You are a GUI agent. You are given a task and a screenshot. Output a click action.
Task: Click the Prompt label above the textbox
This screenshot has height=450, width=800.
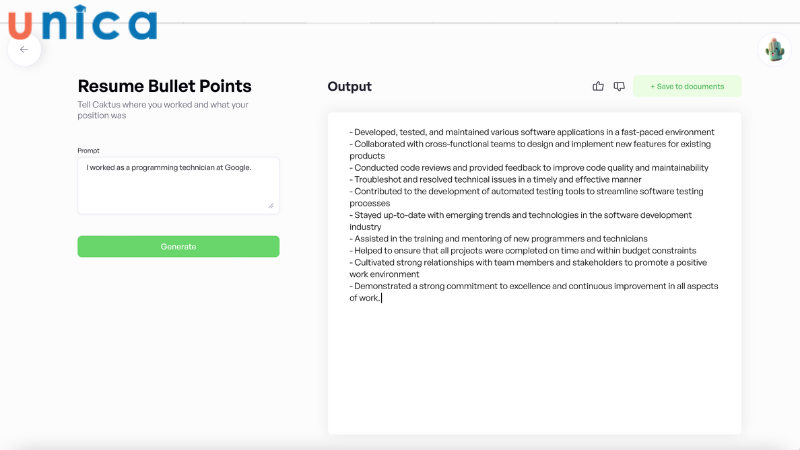(x=88, y=150)
